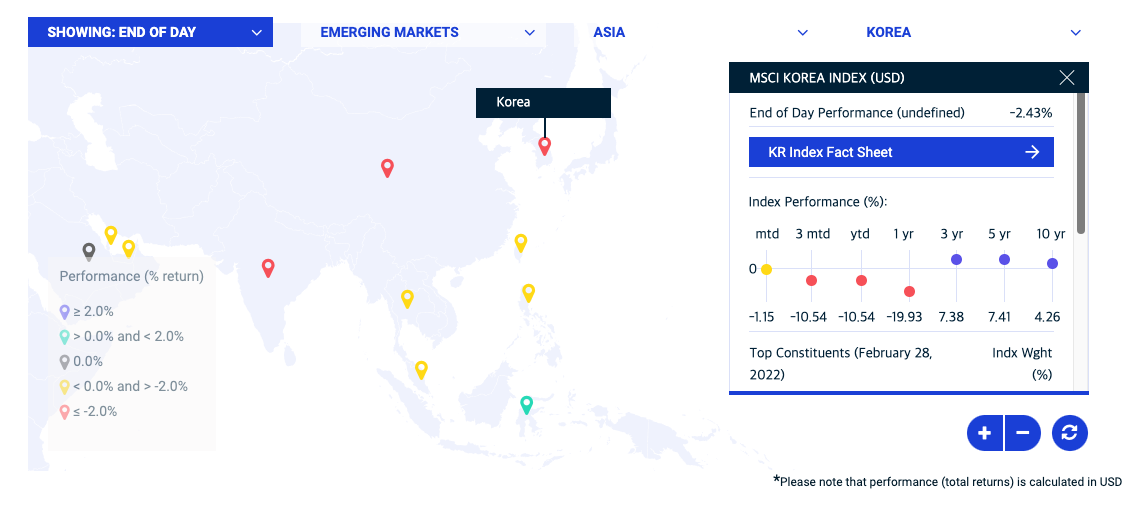Click the -19.93 one-year return value

[905, 317]
